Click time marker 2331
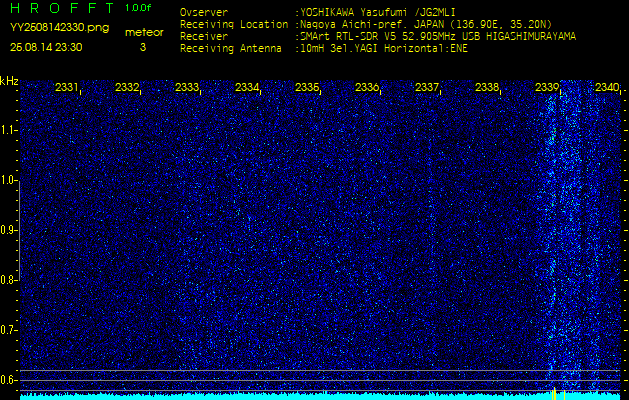This screenshot has height=400, width=629. [x=67, y=87]
